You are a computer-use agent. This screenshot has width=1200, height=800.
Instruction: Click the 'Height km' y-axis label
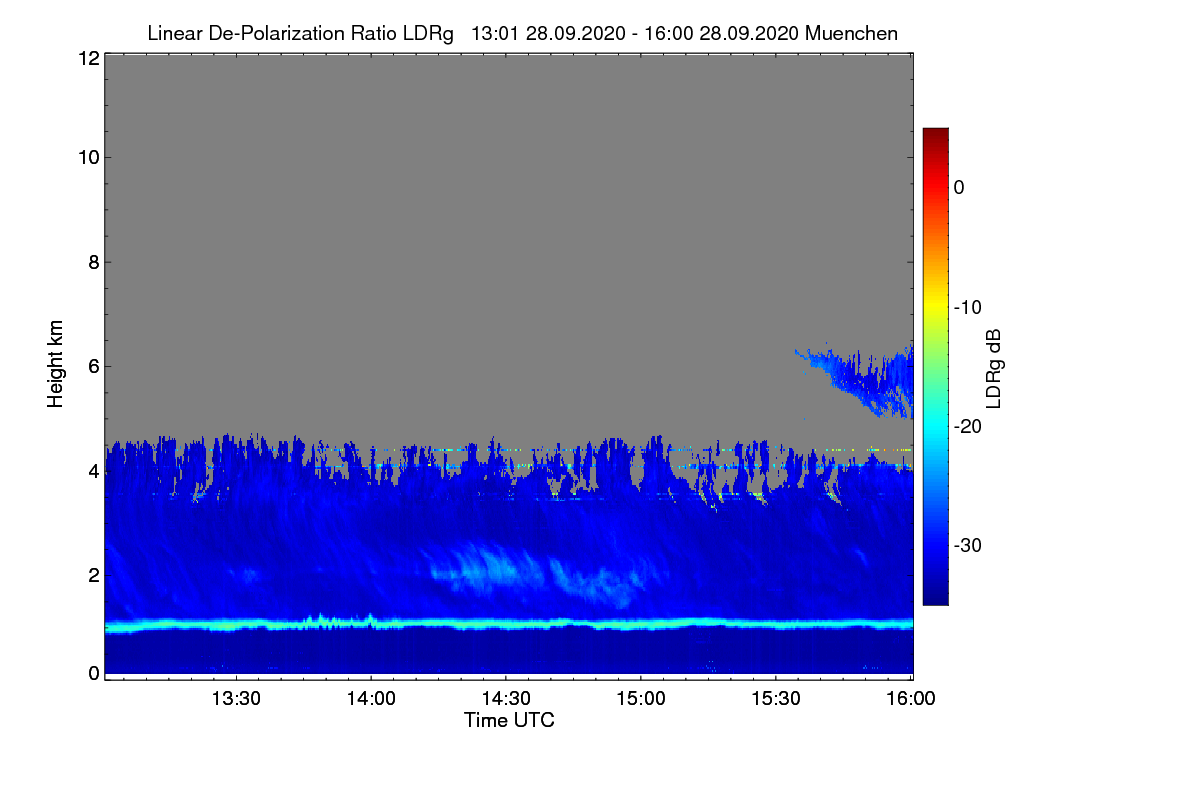click(x=56, y=364)
